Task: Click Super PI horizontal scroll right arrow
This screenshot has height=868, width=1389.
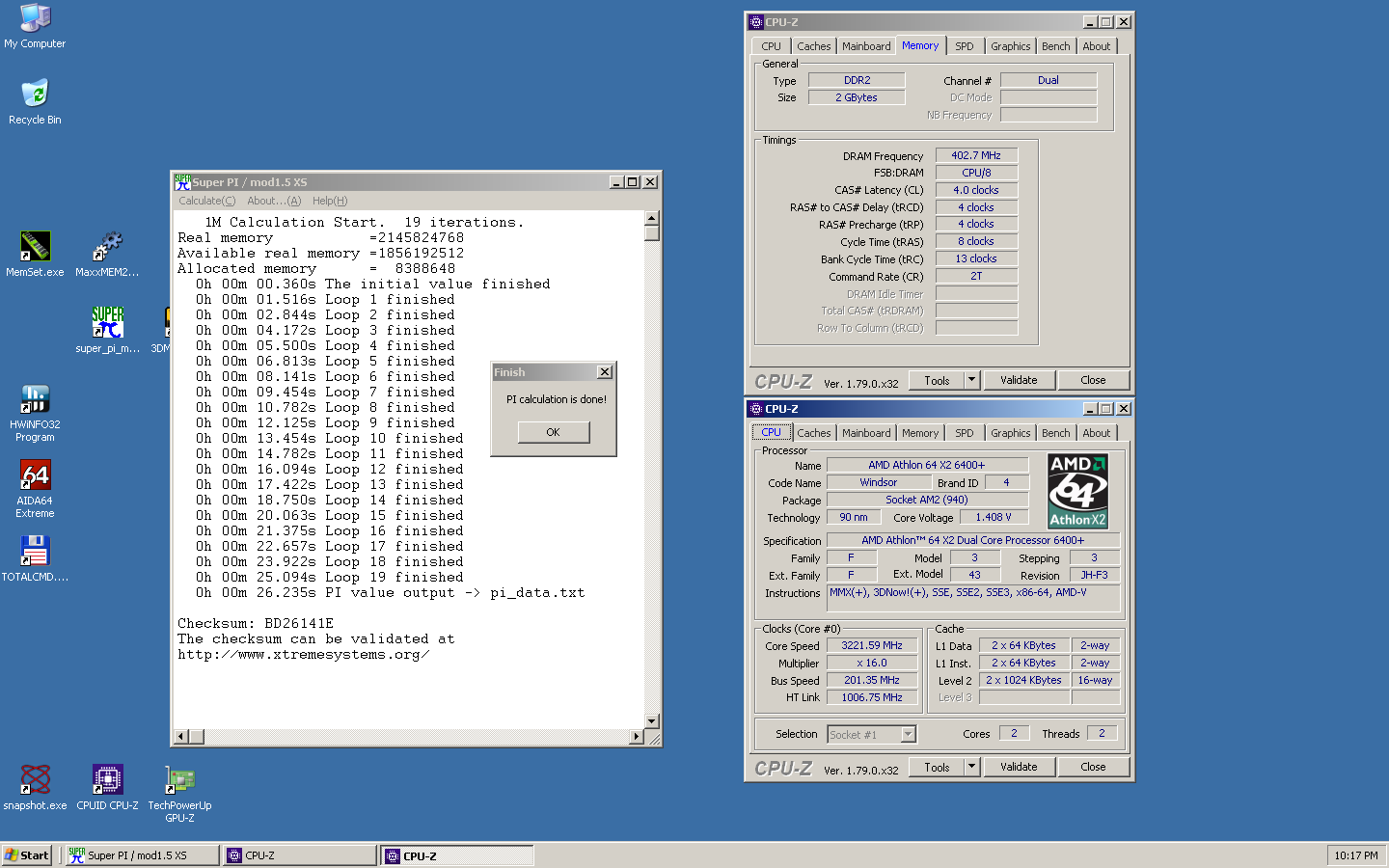Action: click(636, 737)
